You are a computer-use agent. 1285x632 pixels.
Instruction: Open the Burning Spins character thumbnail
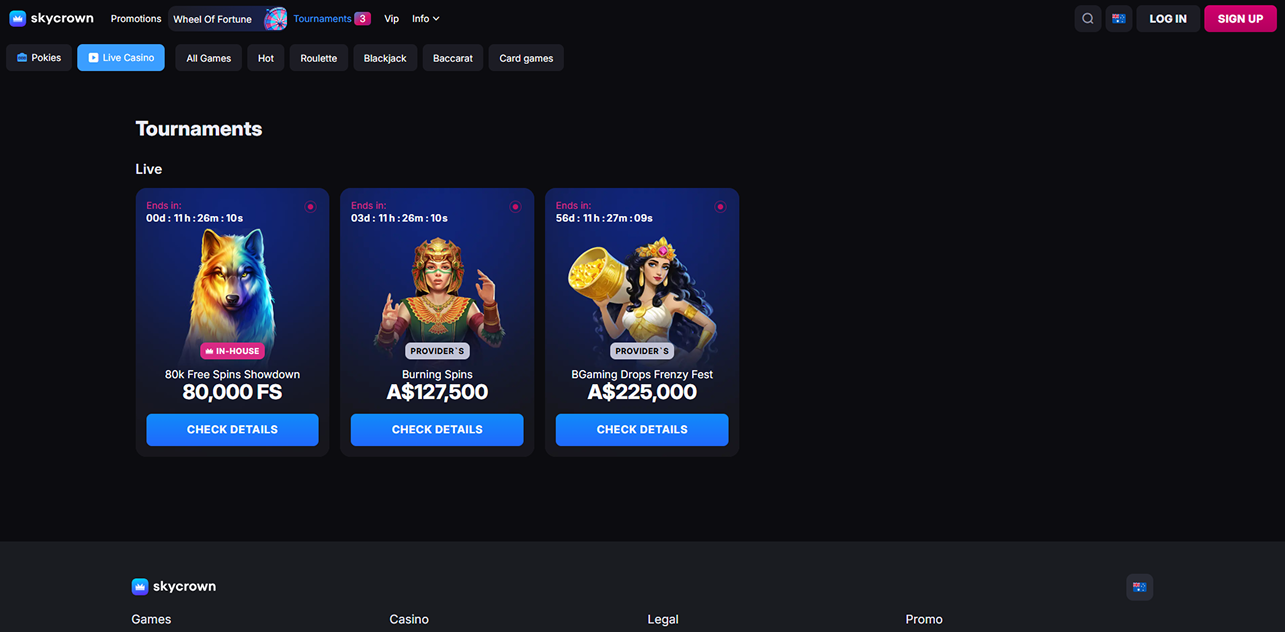[437, 290]
